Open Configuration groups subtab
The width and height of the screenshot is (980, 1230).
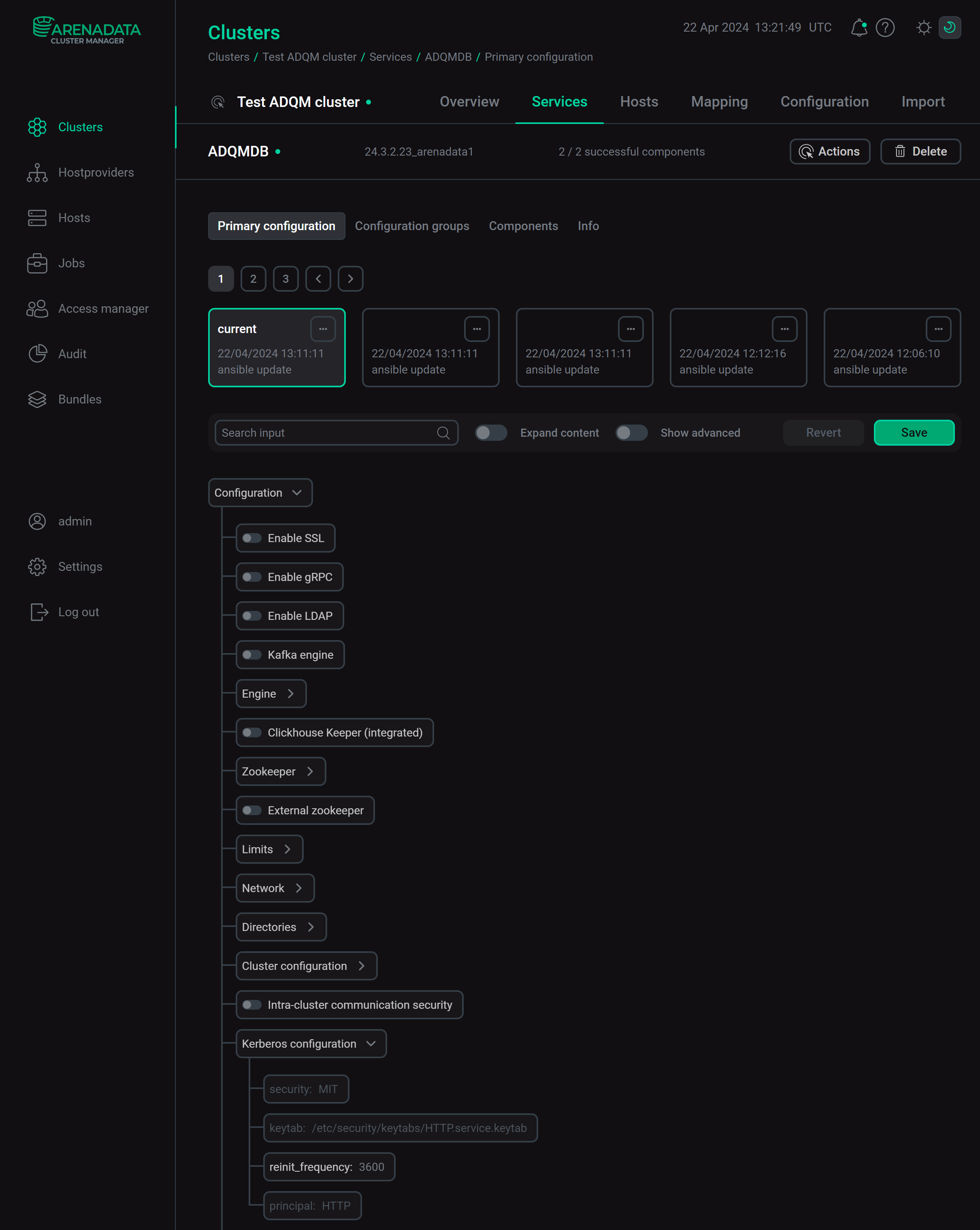[x=412, y=226]
